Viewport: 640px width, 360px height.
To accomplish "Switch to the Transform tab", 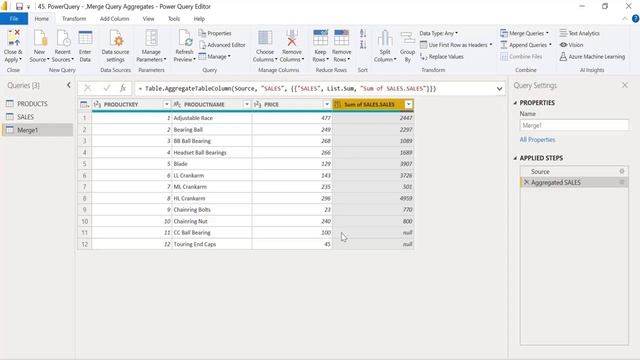I will pos(74,19).
